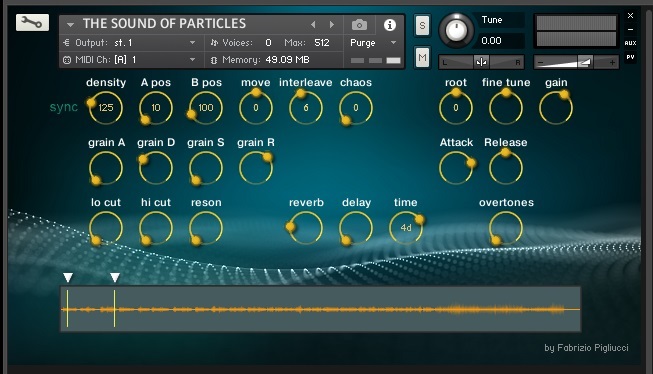The width and height of the screenshot is (653, 374).
Task: Open instrument edit mode with wrench icon
Action: [32, 22]
